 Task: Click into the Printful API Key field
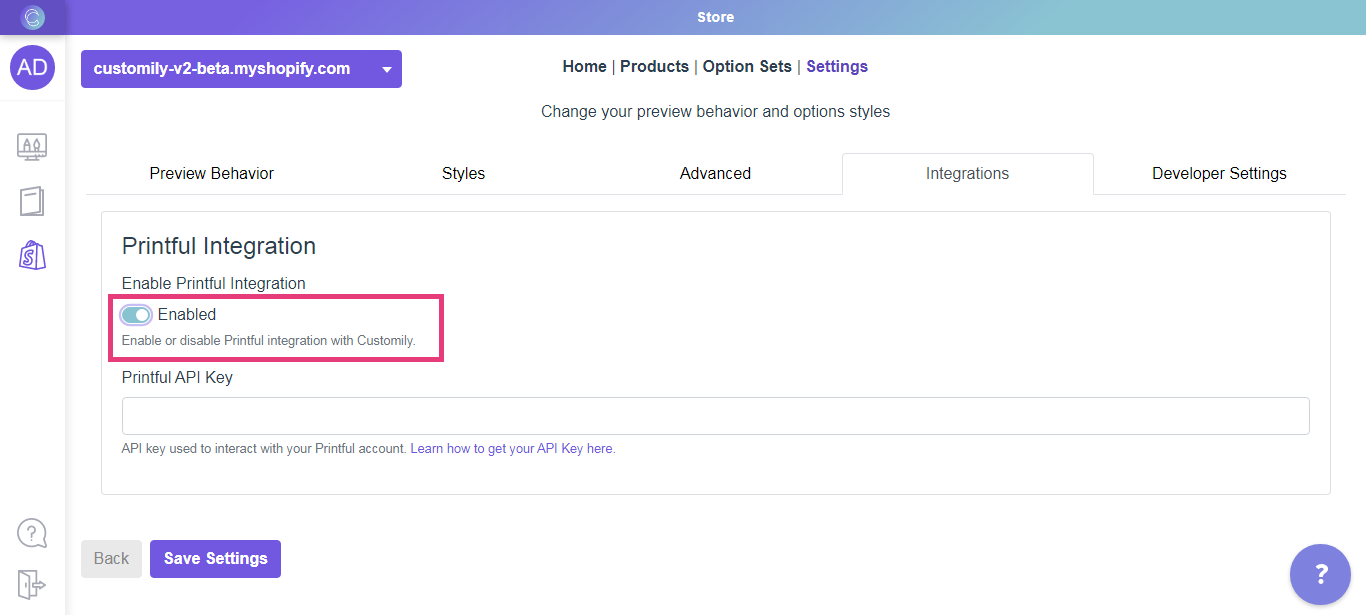coord(715,416)
